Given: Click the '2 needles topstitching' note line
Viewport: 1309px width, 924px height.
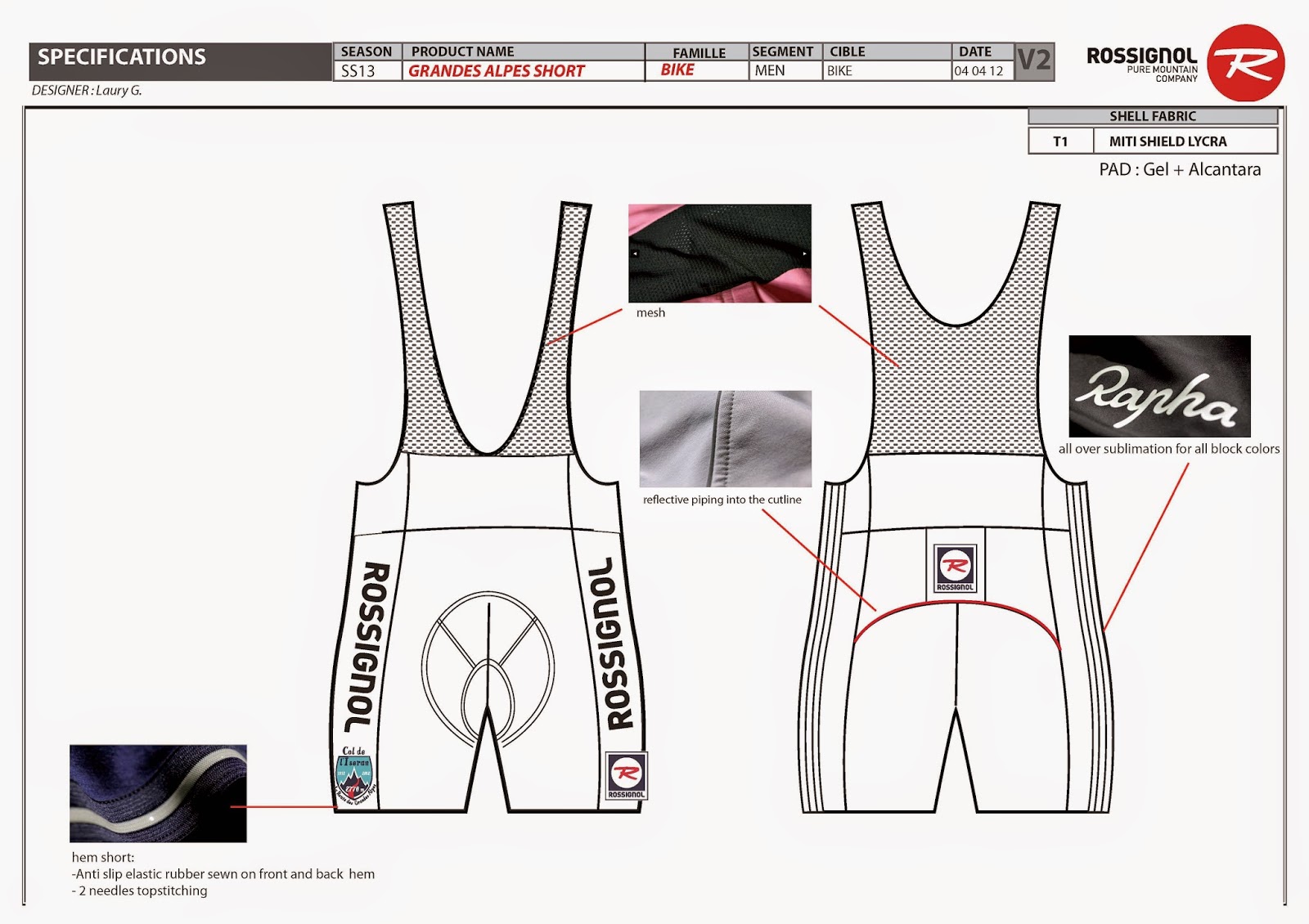Looking at the screenshot, I should [140, 890].
